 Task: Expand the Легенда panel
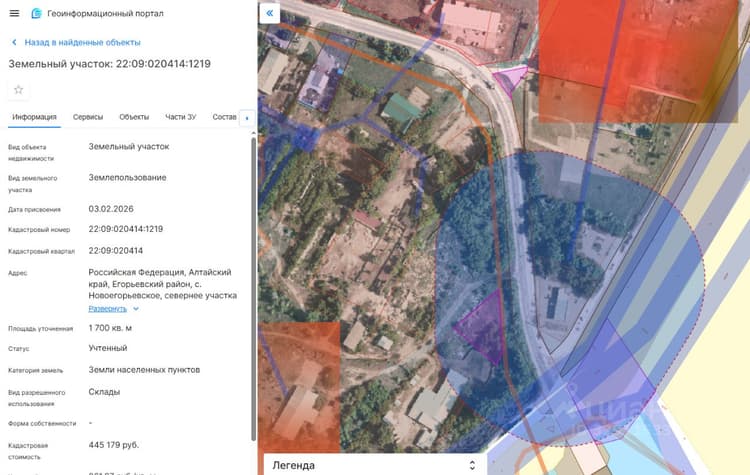375,465
